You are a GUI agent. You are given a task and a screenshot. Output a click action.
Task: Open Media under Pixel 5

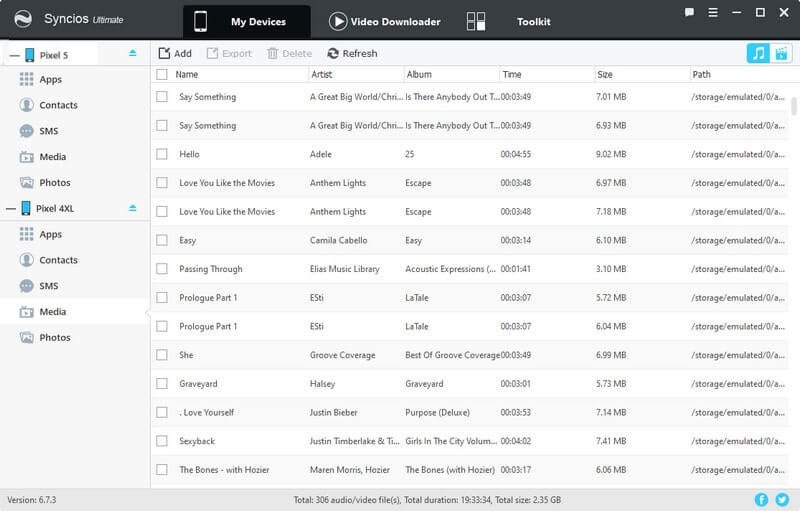tap(53, 157)
